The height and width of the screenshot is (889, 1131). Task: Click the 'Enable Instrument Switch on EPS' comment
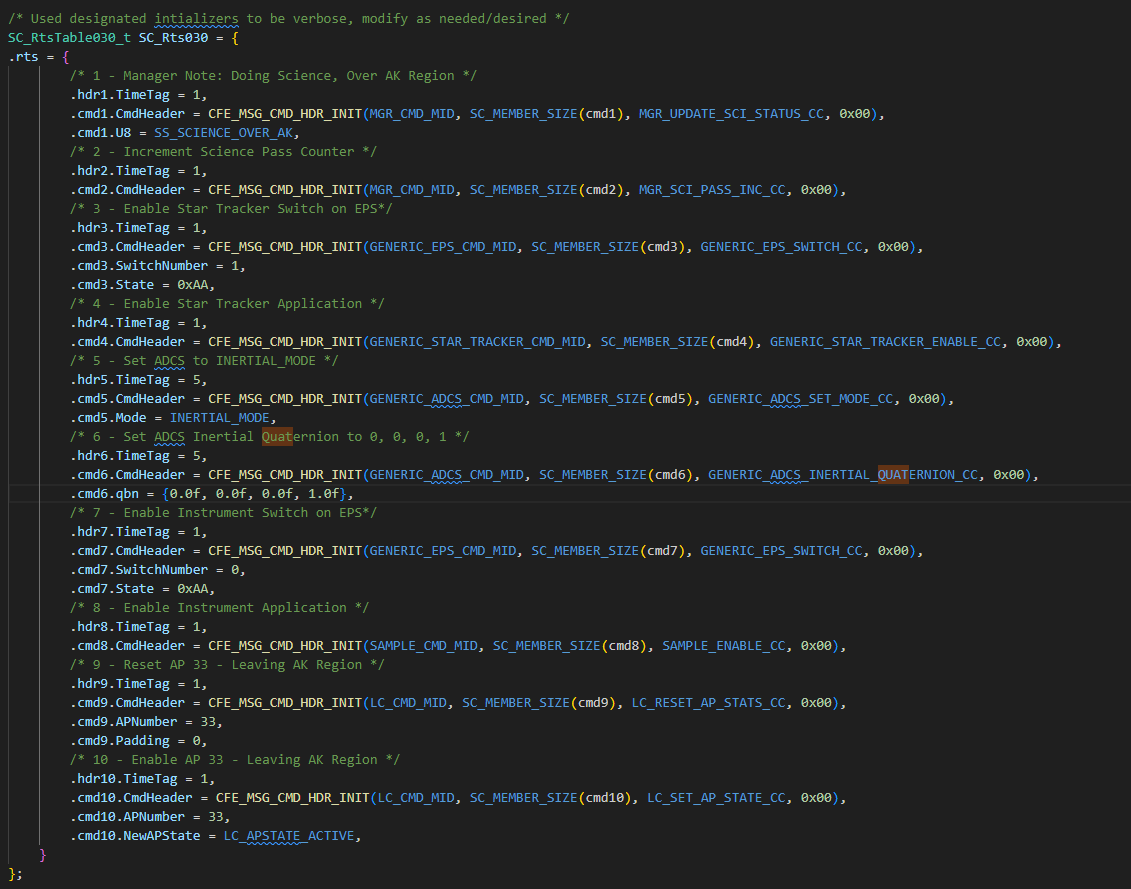pyautogui.click(x=224, y=513)
